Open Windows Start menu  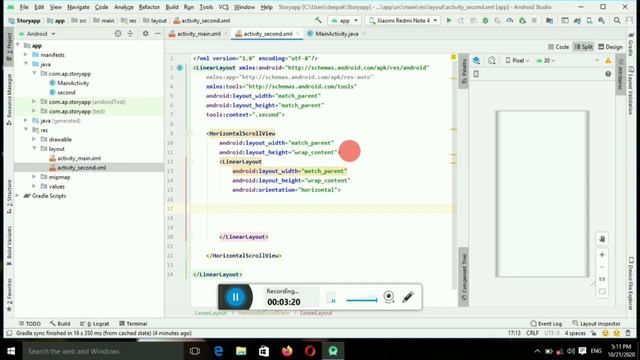point(11,351)
